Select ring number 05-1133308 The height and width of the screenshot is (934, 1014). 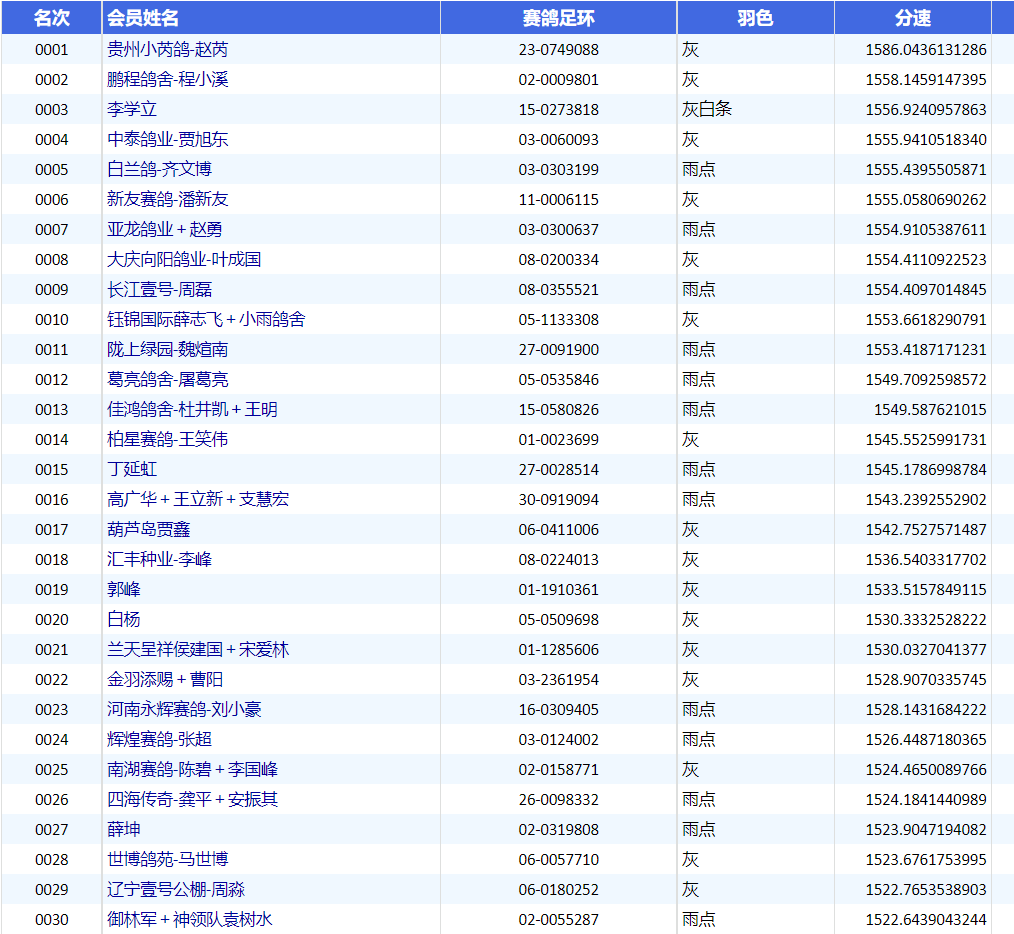[559, 320]
